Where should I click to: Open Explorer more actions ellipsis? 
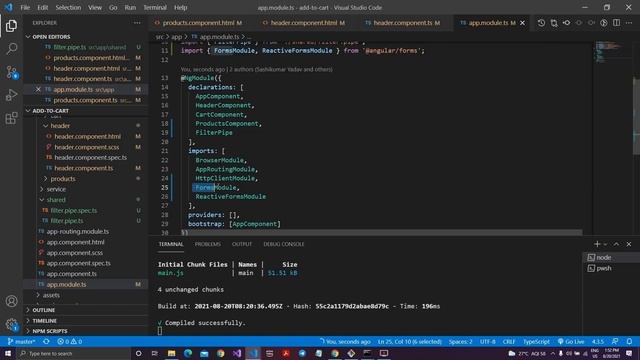pyautogui.click(x=137, y=23)
